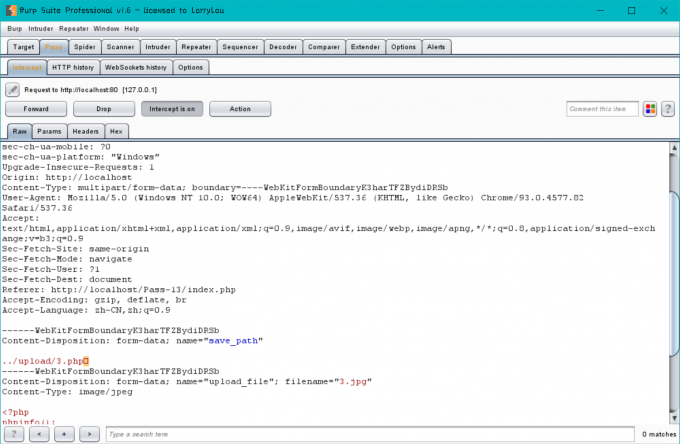Open the Action menu button
This screenshot has height=444, width=680.
click(240, 109)
